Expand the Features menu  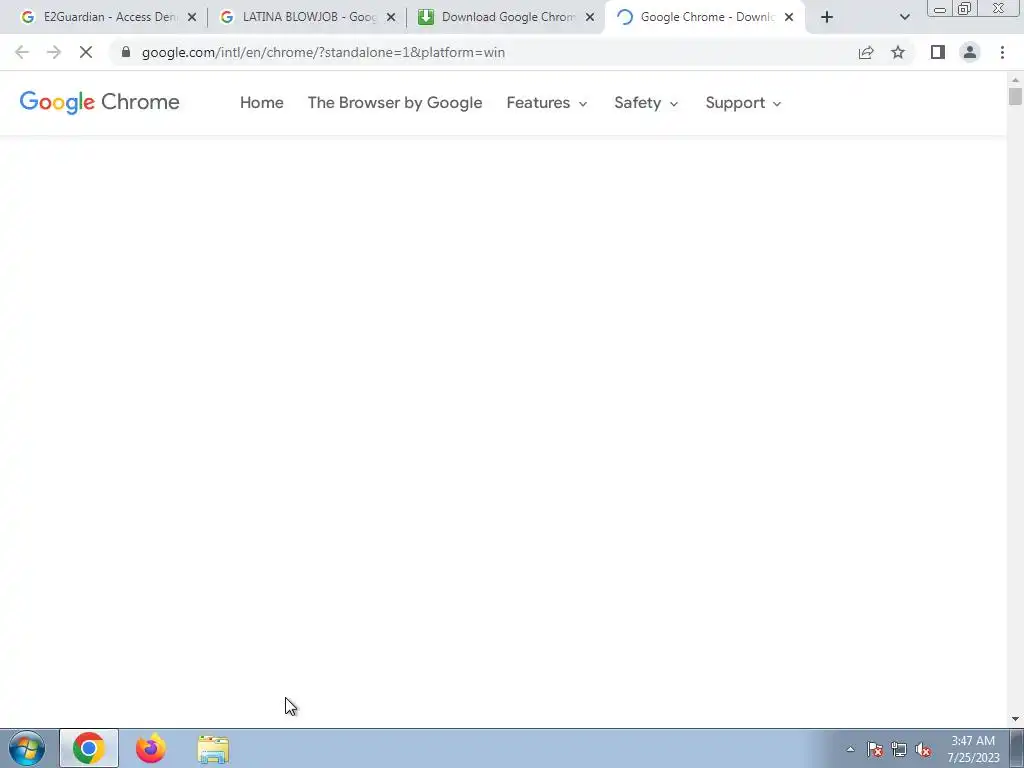547,103
